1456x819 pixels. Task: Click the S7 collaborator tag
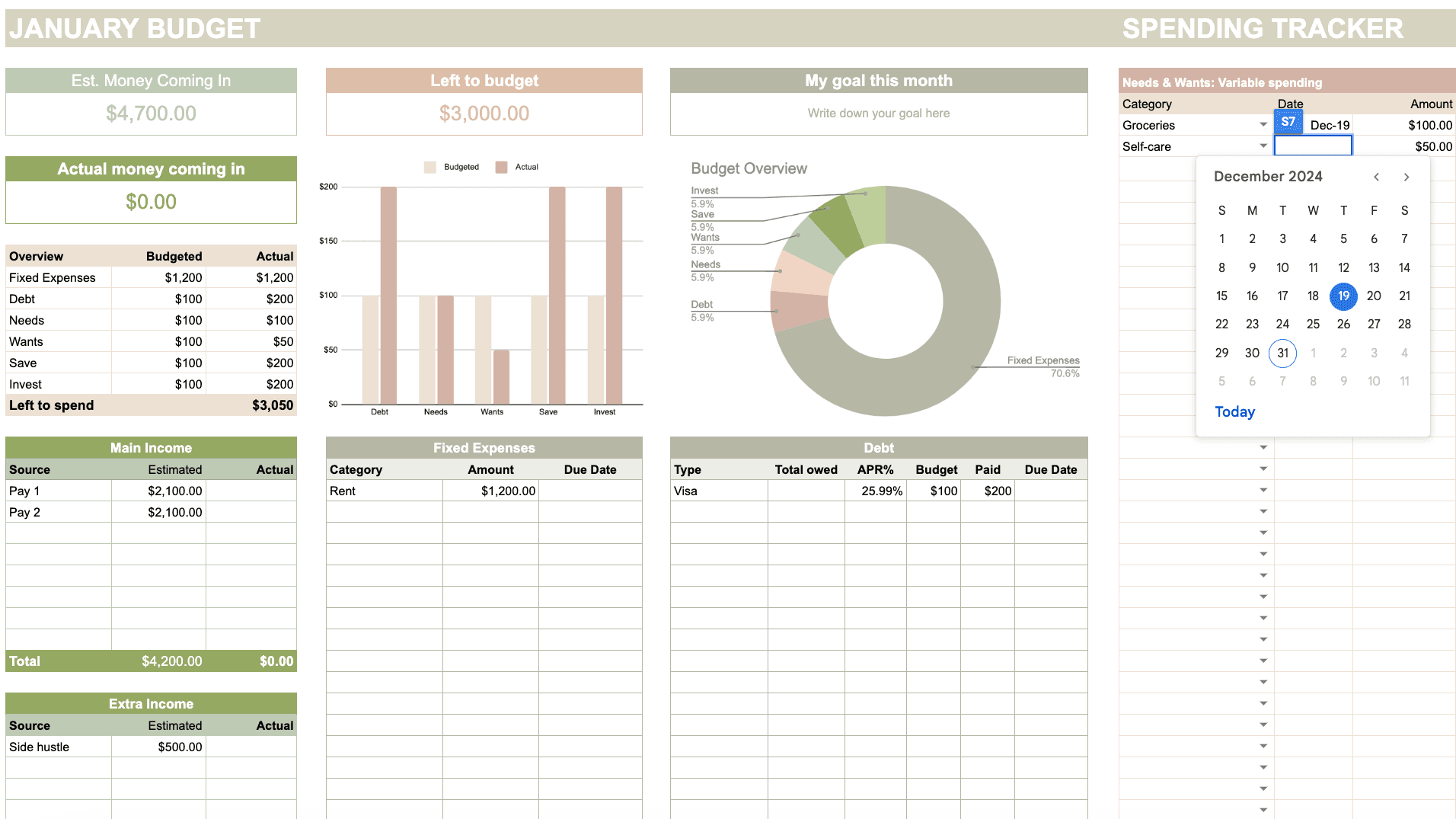tap(1288, 122)
